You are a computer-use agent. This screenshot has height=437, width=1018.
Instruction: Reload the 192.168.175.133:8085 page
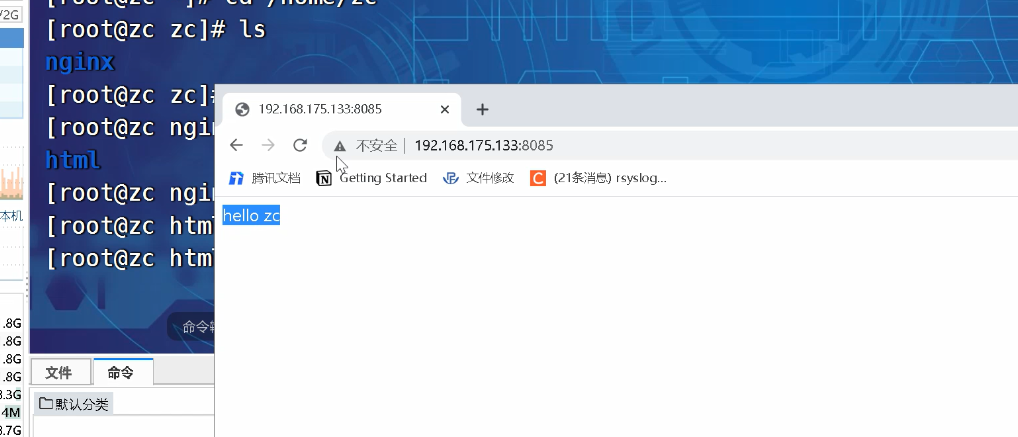(x=299, y=145)
